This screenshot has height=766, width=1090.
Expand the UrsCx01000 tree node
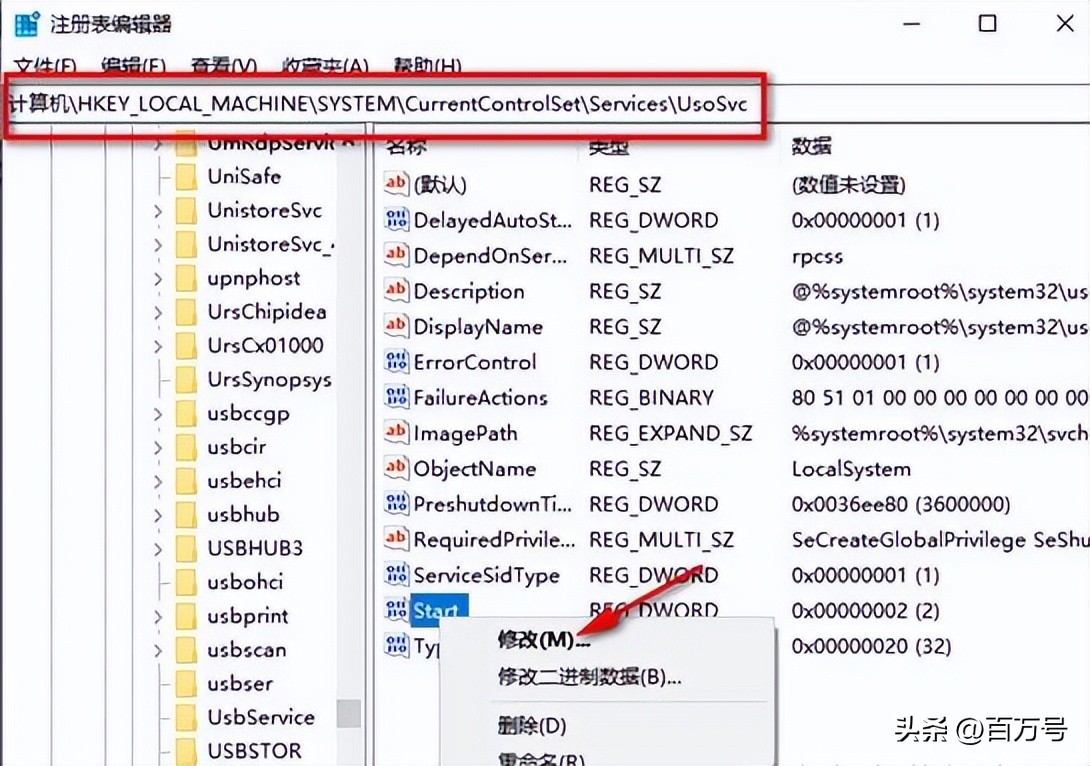pyautogui.click(x=158, y=346)
